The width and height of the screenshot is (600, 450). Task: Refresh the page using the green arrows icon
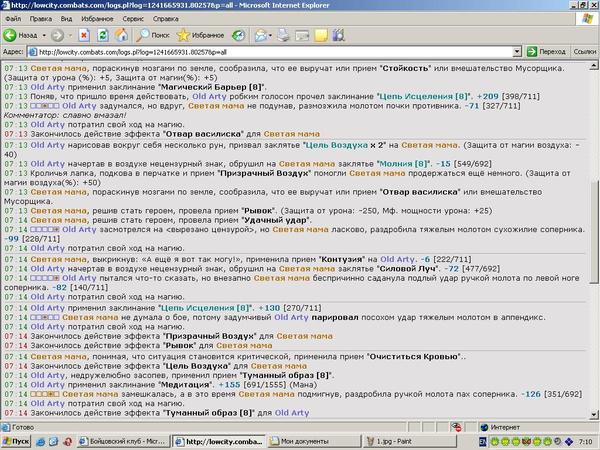103,35
